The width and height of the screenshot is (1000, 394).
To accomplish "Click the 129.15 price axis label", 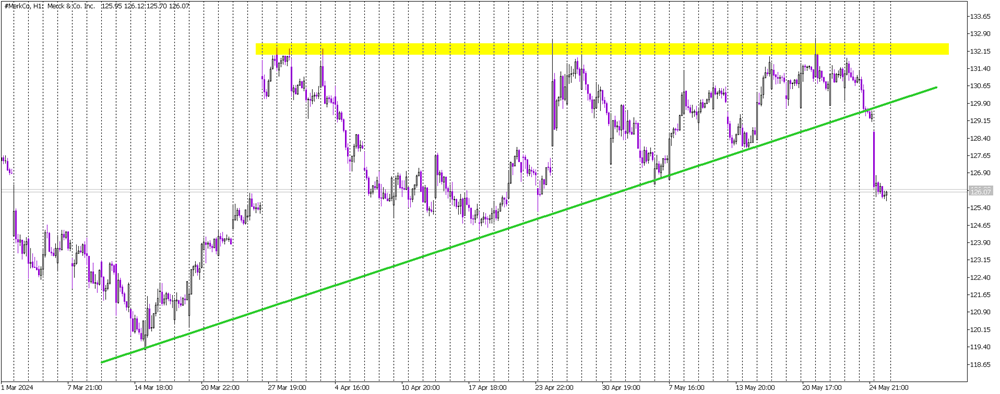I will tap(979, 120).
